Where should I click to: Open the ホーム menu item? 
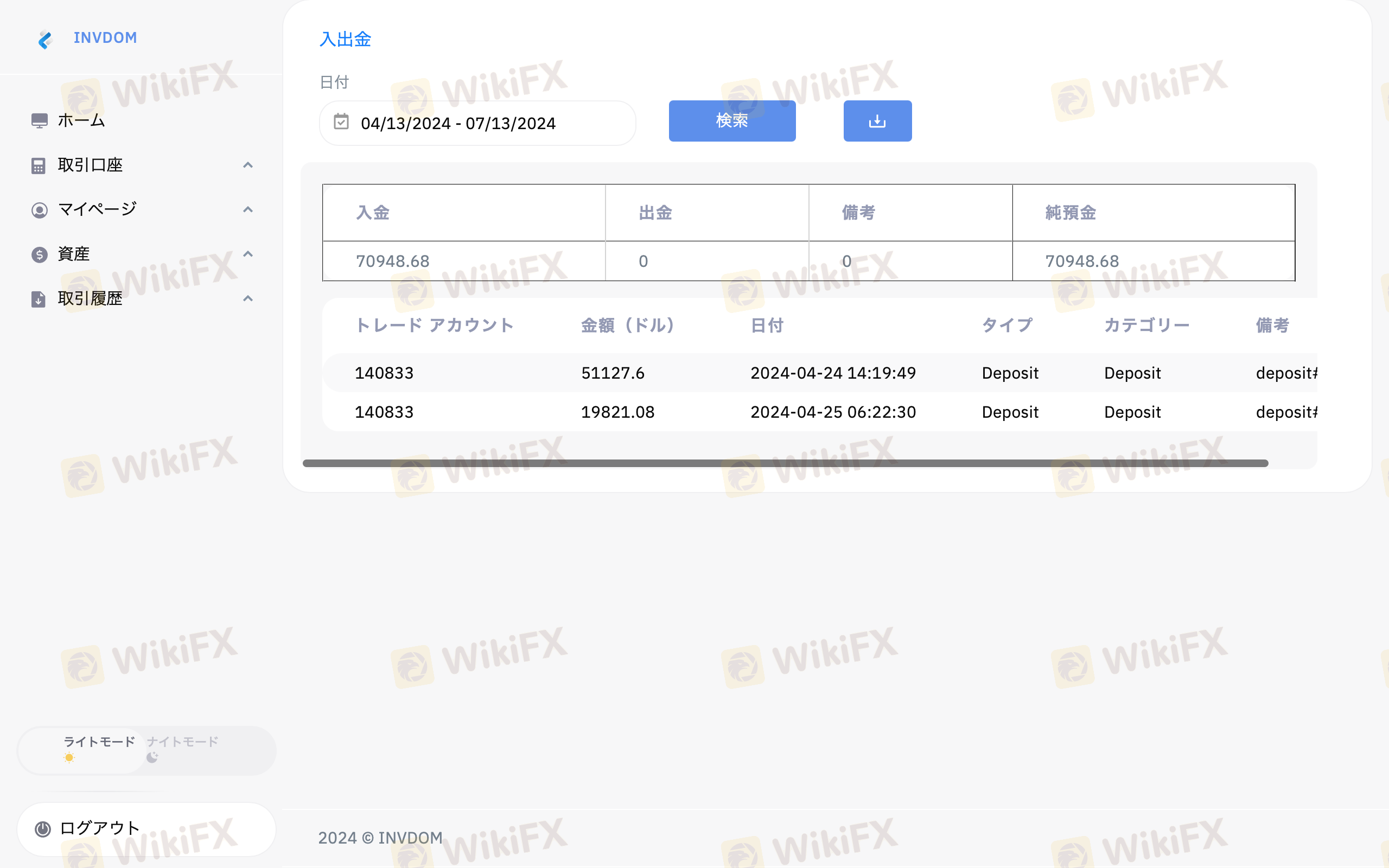(x=81, y=120)
